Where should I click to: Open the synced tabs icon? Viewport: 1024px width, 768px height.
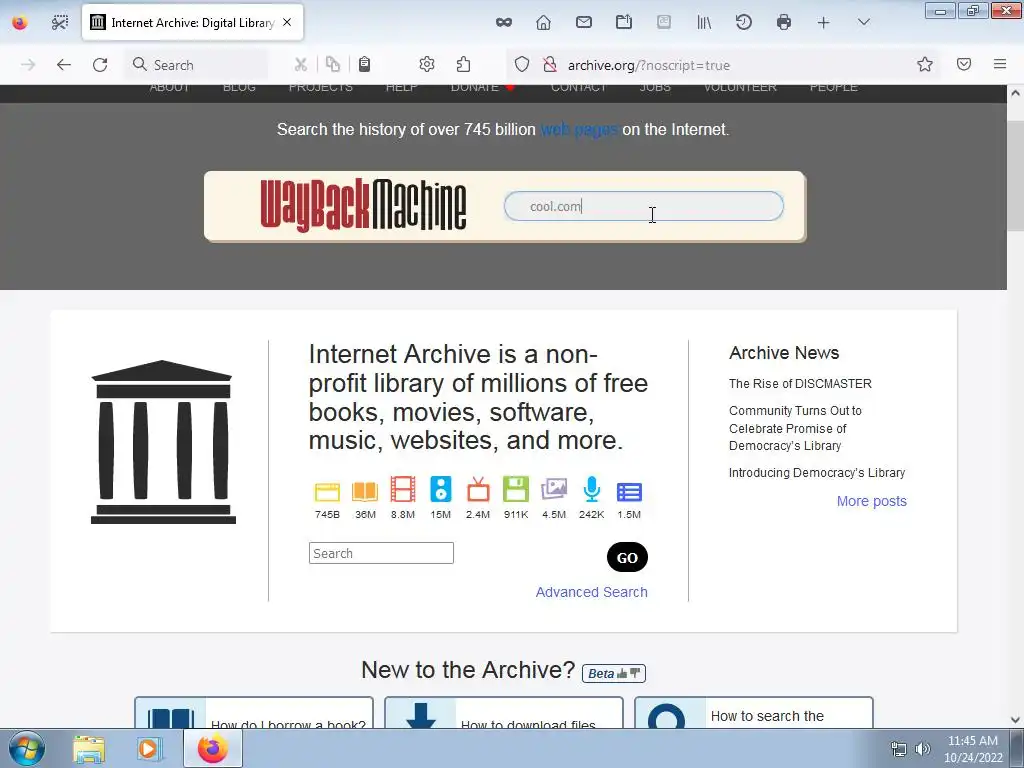point(624,22)
